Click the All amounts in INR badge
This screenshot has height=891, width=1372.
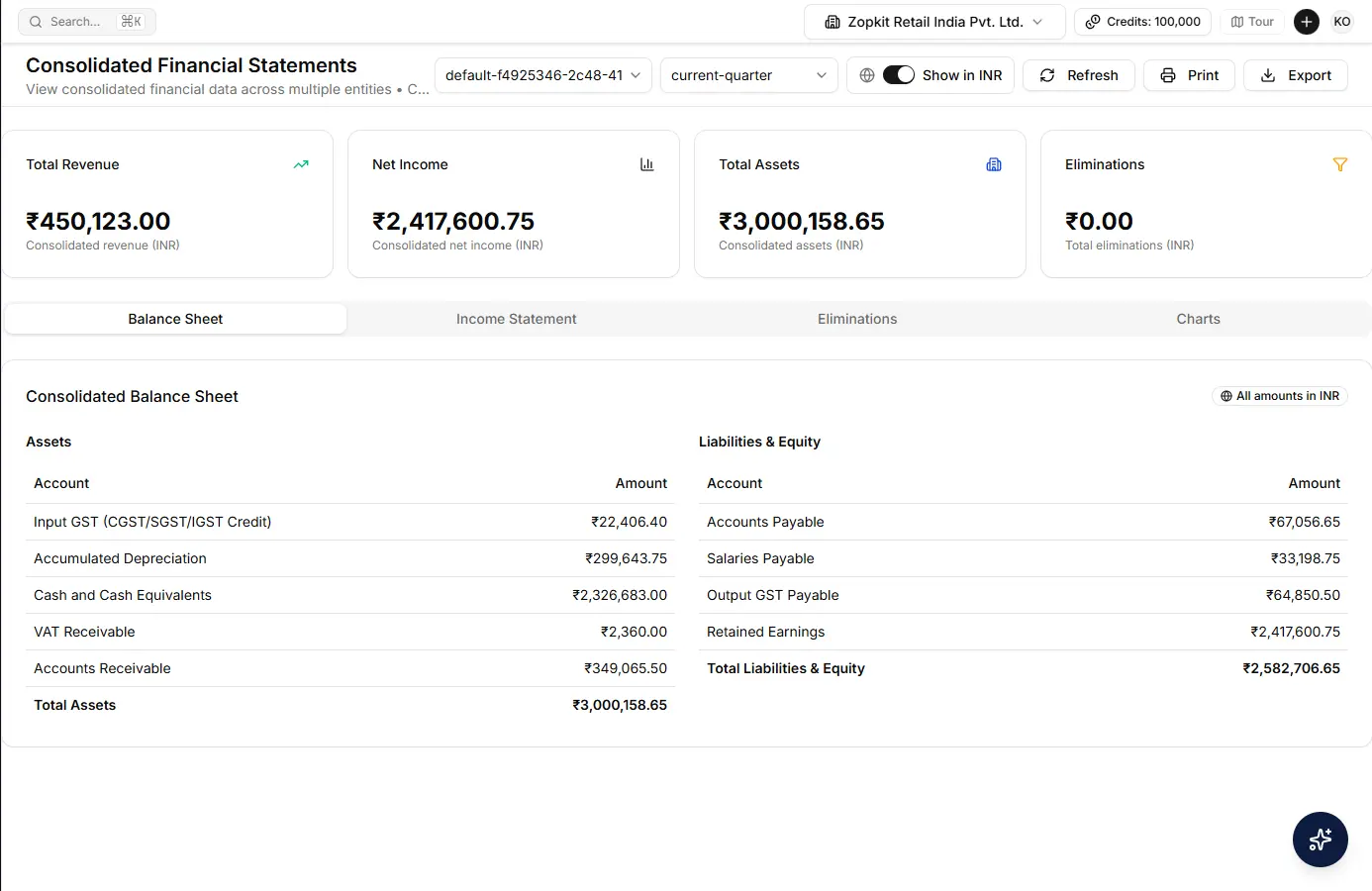pos(1280,396)
